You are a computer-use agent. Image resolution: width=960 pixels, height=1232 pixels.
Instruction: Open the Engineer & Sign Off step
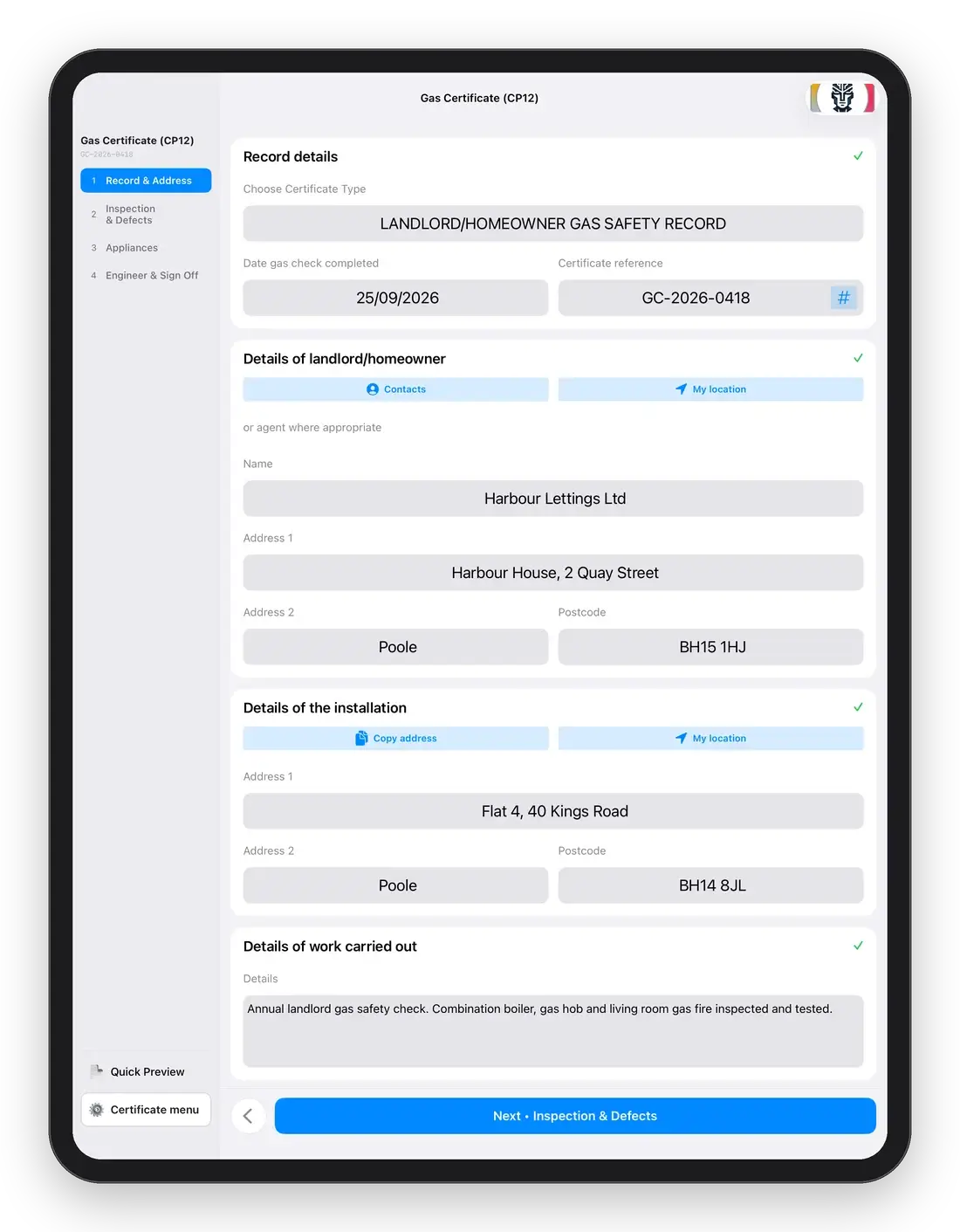click(x=146, y=275)
